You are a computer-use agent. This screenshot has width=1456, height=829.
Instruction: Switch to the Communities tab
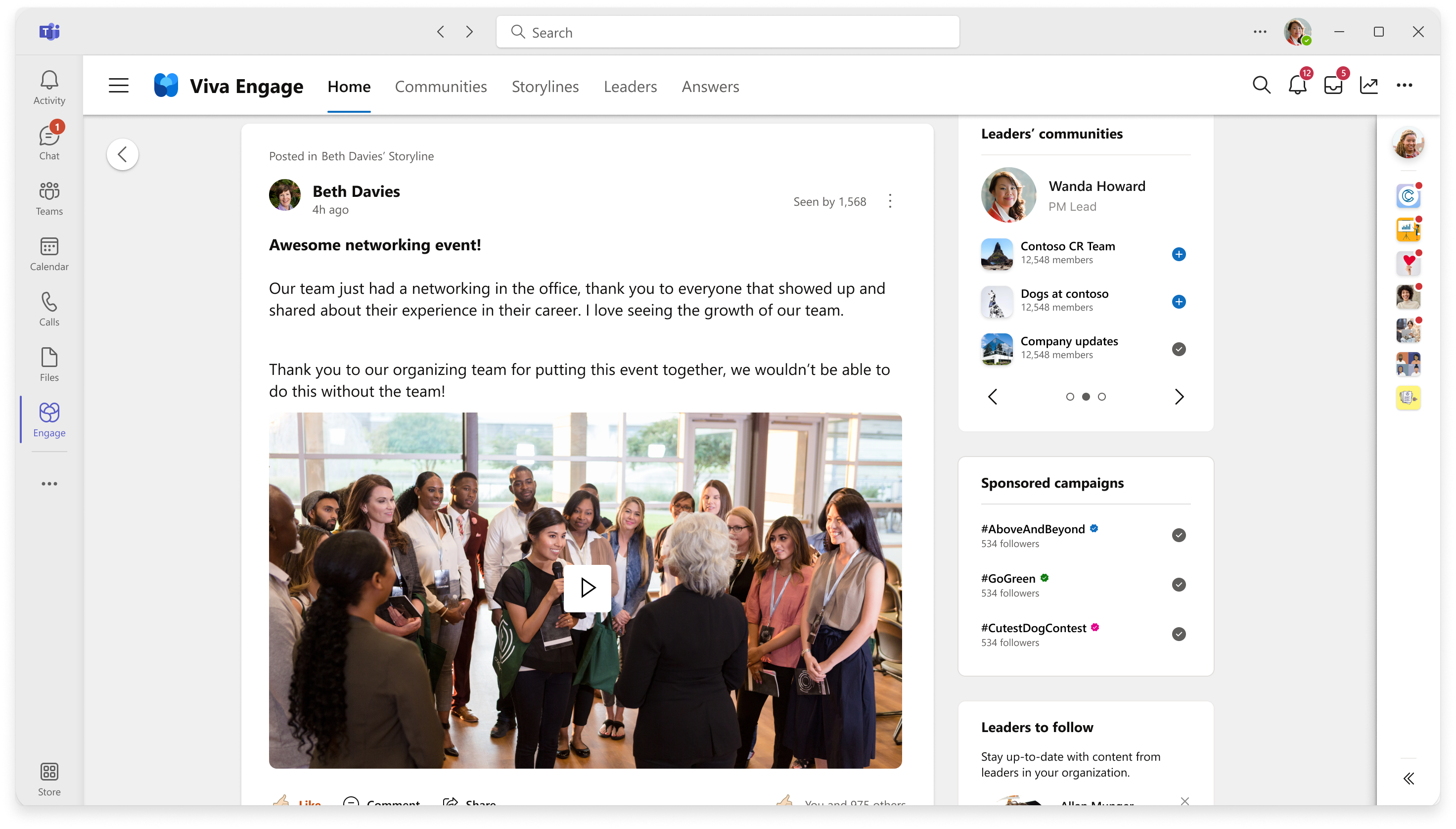441,86
